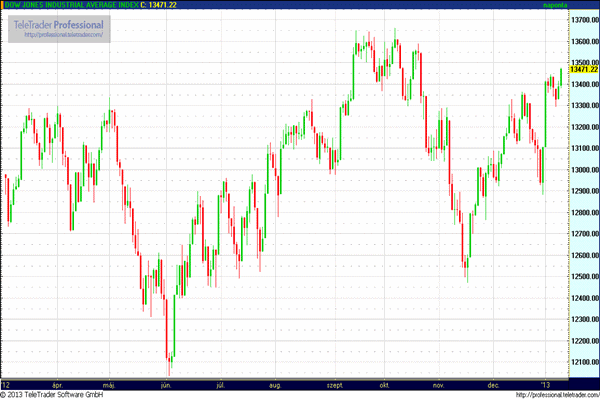
Task: Select the 'dec.' month marker on time axis
Action: pyautogui.click(x=493, y=383)
